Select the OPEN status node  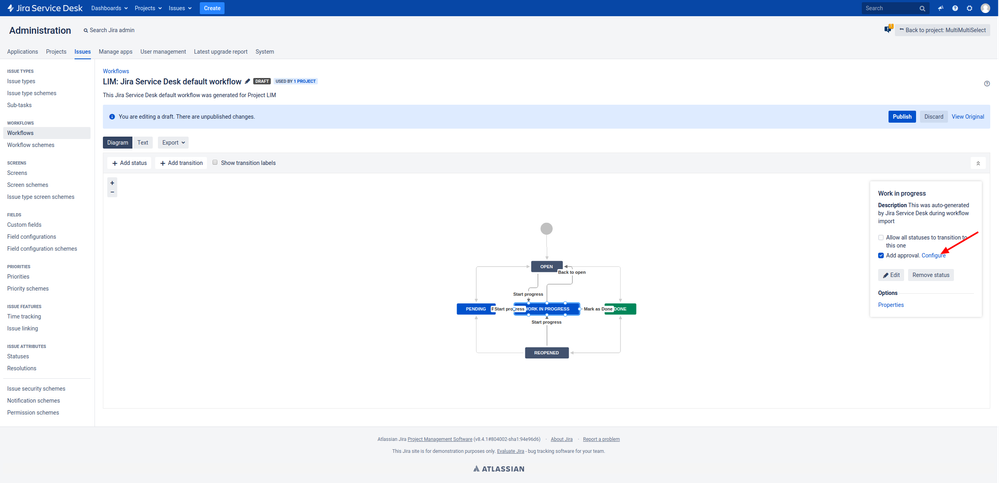click(547, 266)
